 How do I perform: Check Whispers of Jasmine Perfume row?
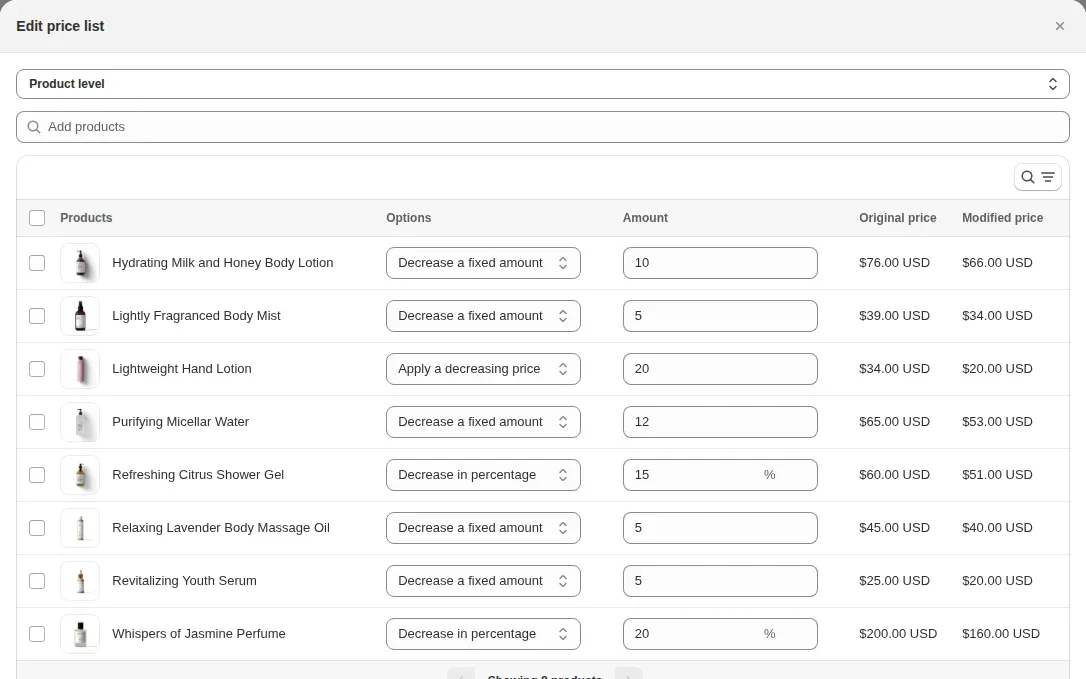click(x=37, y=634)
